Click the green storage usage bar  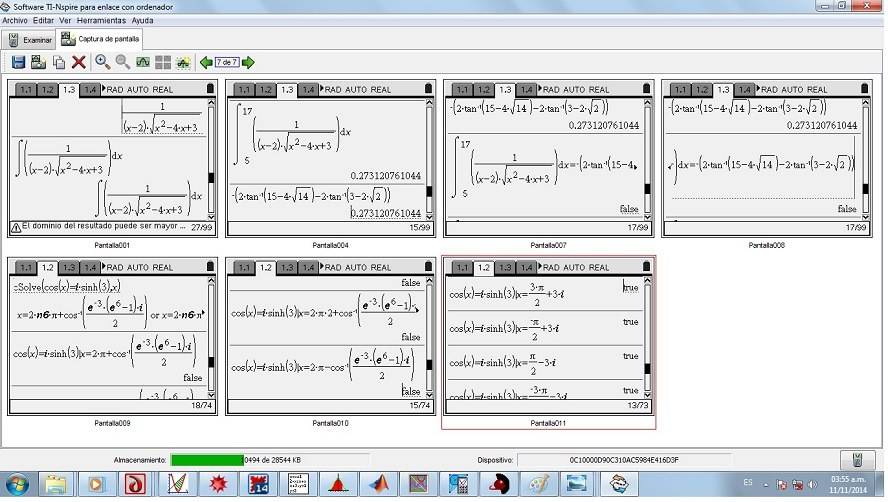click(207, 460)
